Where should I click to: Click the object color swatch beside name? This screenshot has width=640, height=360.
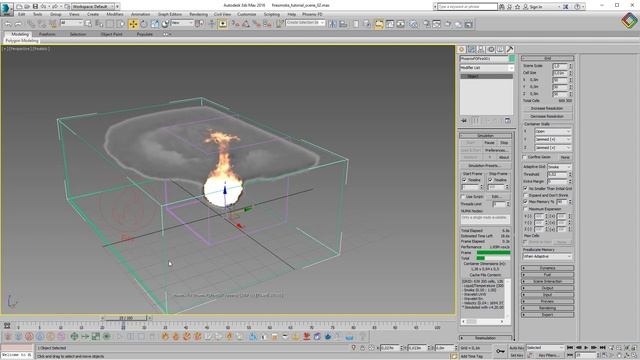click(x=512, y=59)
